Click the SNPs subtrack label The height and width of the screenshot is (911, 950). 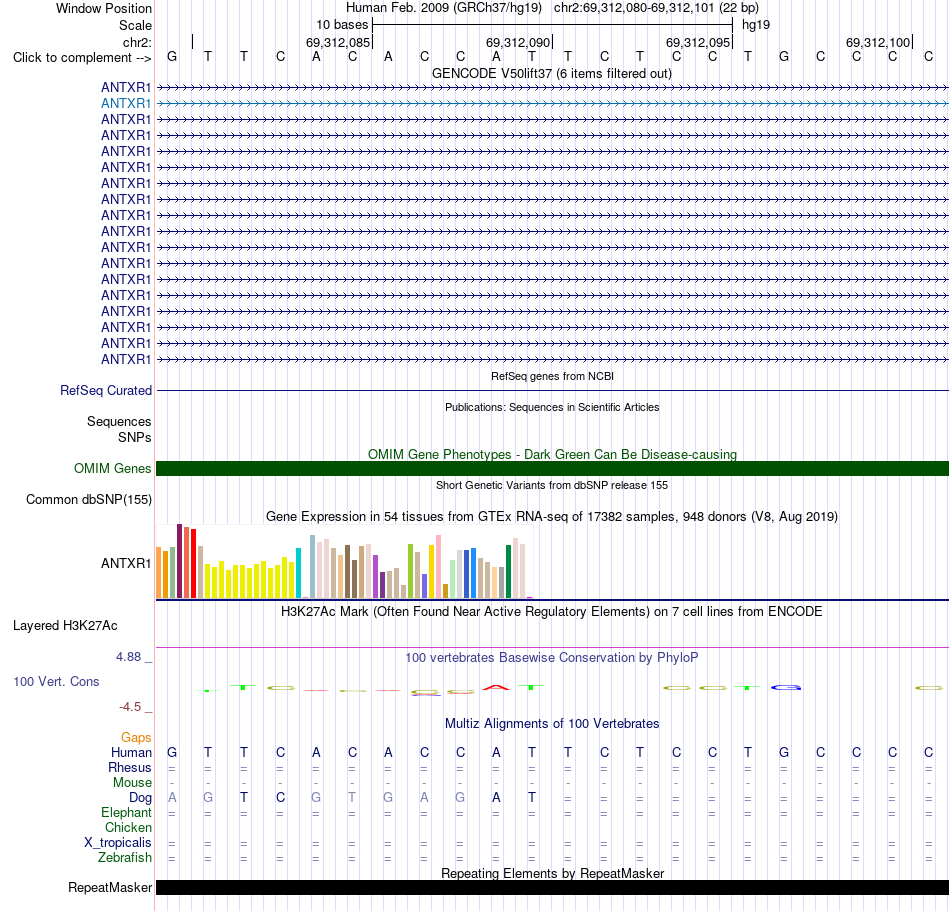coord(135,437)
